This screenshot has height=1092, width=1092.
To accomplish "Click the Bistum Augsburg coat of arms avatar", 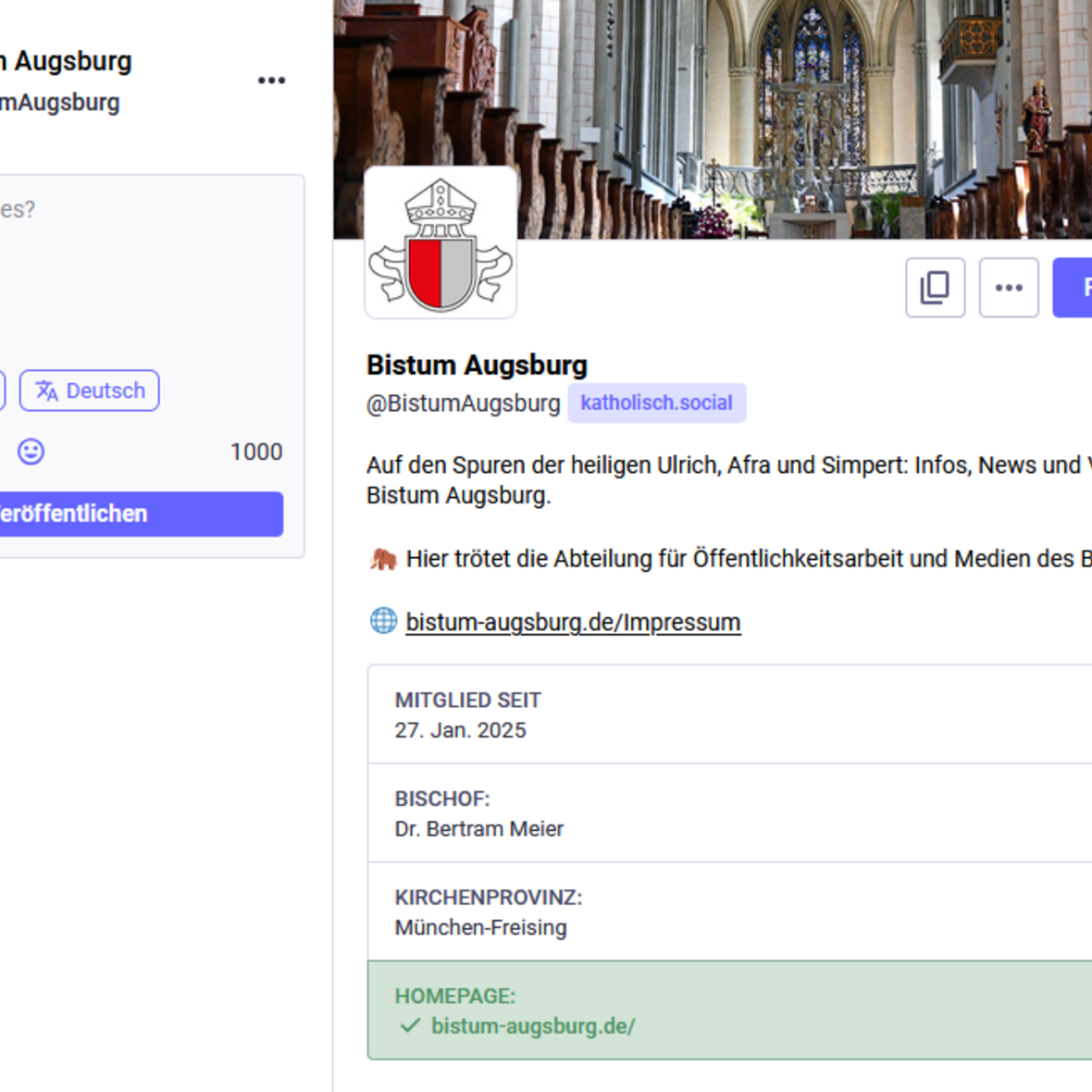I will click(441, 243).
